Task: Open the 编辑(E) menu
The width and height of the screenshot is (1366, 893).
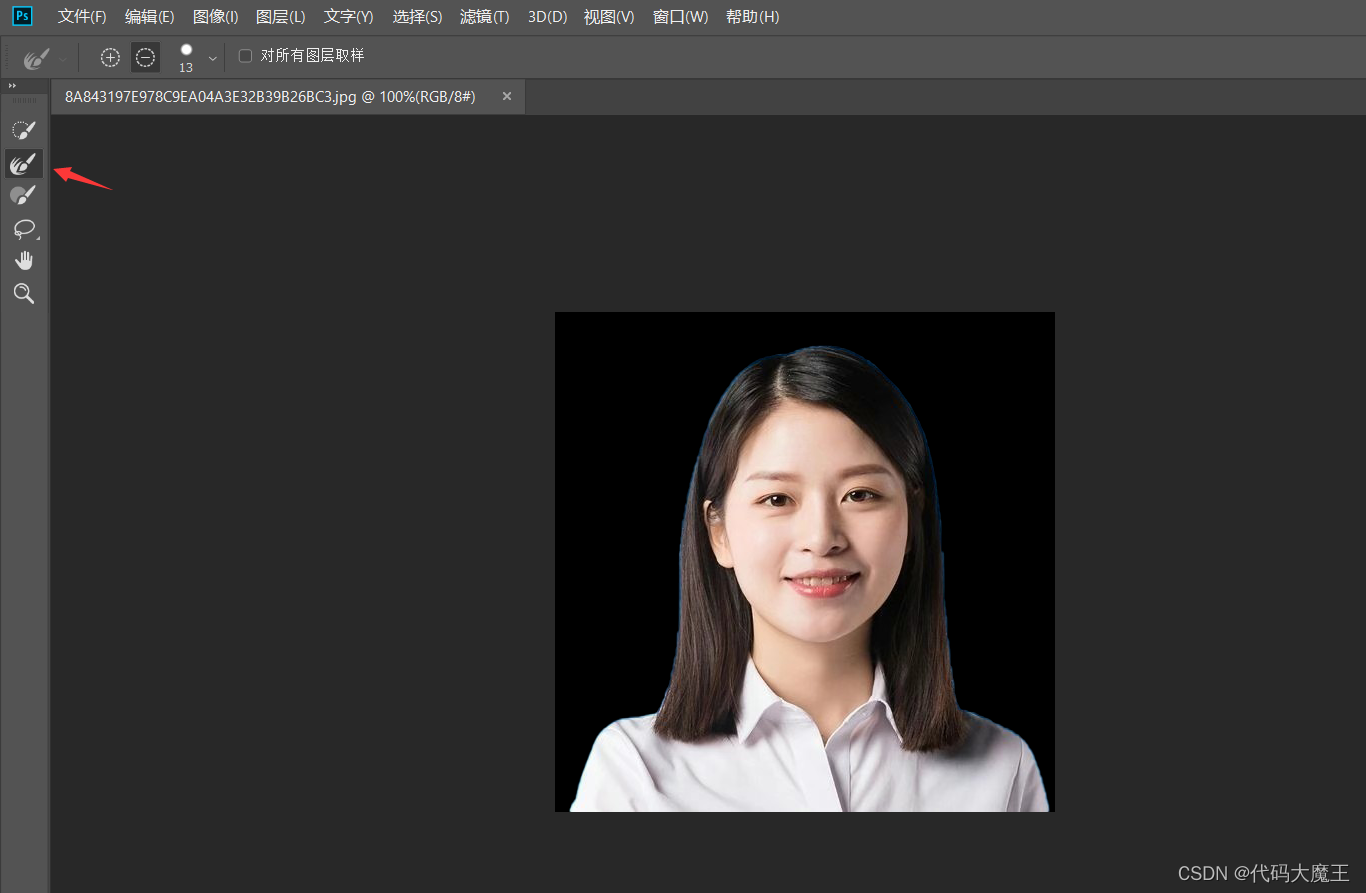Action: pyautogui.click(x=149, y=17)
